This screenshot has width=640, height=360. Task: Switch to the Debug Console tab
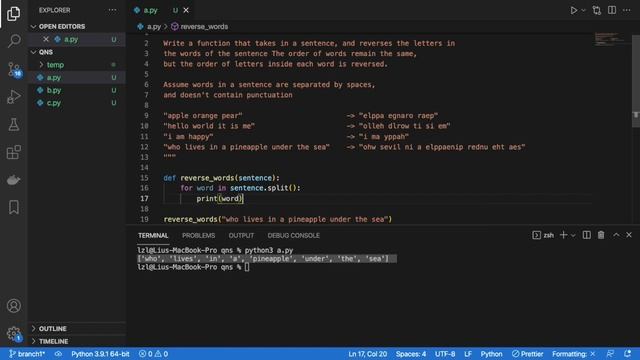coord(293,236)
